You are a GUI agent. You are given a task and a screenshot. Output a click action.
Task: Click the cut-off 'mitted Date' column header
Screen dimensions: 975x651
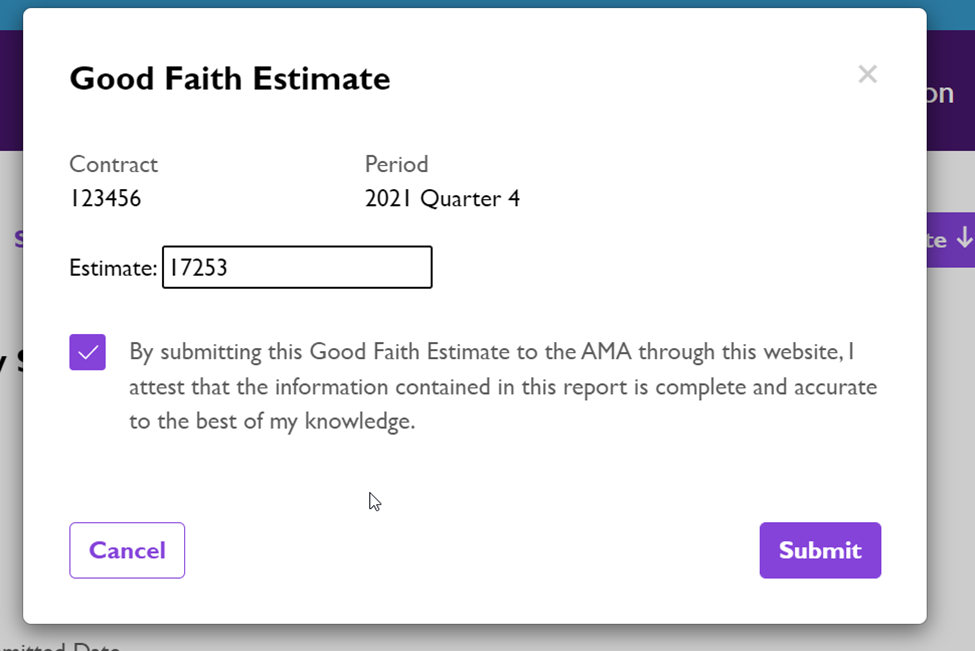click(x=60, y=645)
